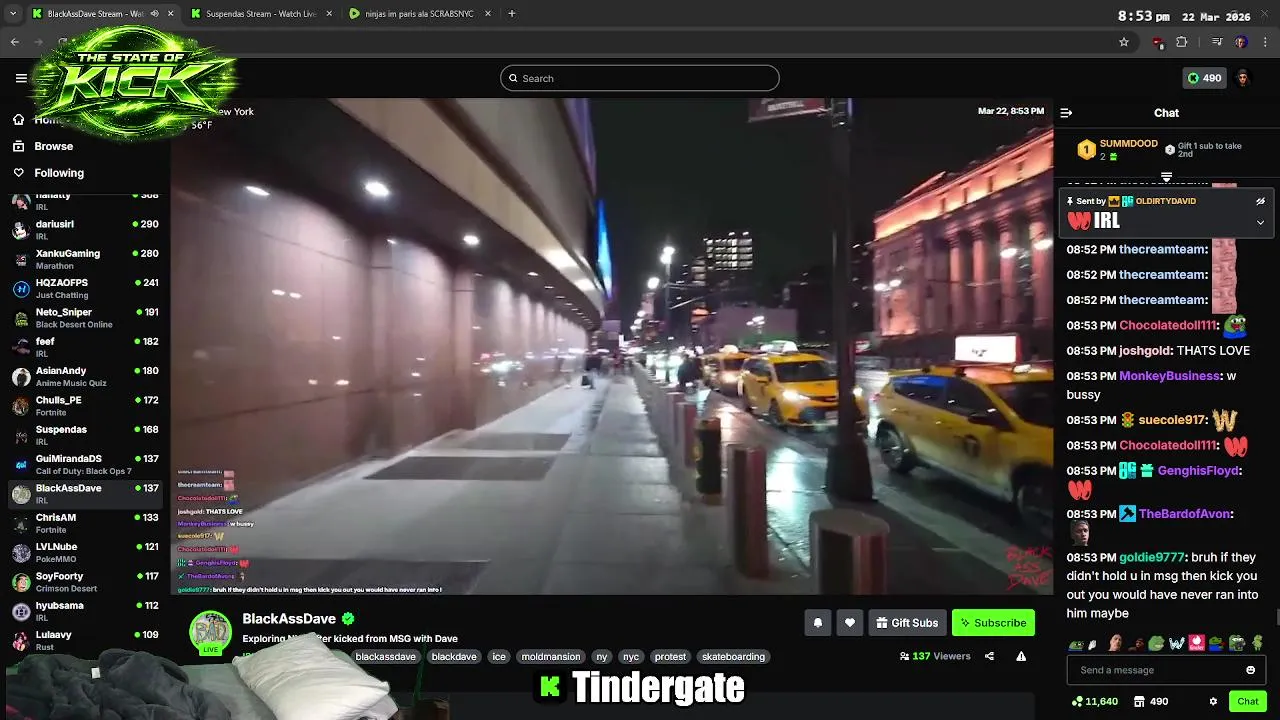Open Suspendas channel in sidebar
1280x720 pixels.
click(x=85, y=435)
